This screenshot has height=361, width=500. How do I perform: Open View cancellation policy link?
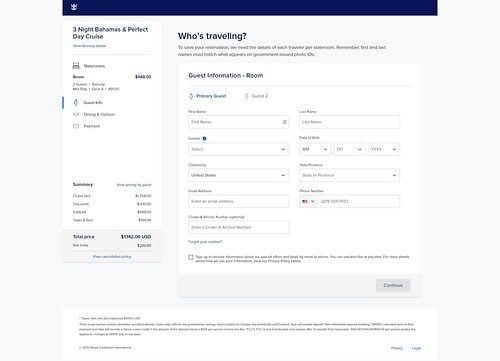click(x=112, y=257)
